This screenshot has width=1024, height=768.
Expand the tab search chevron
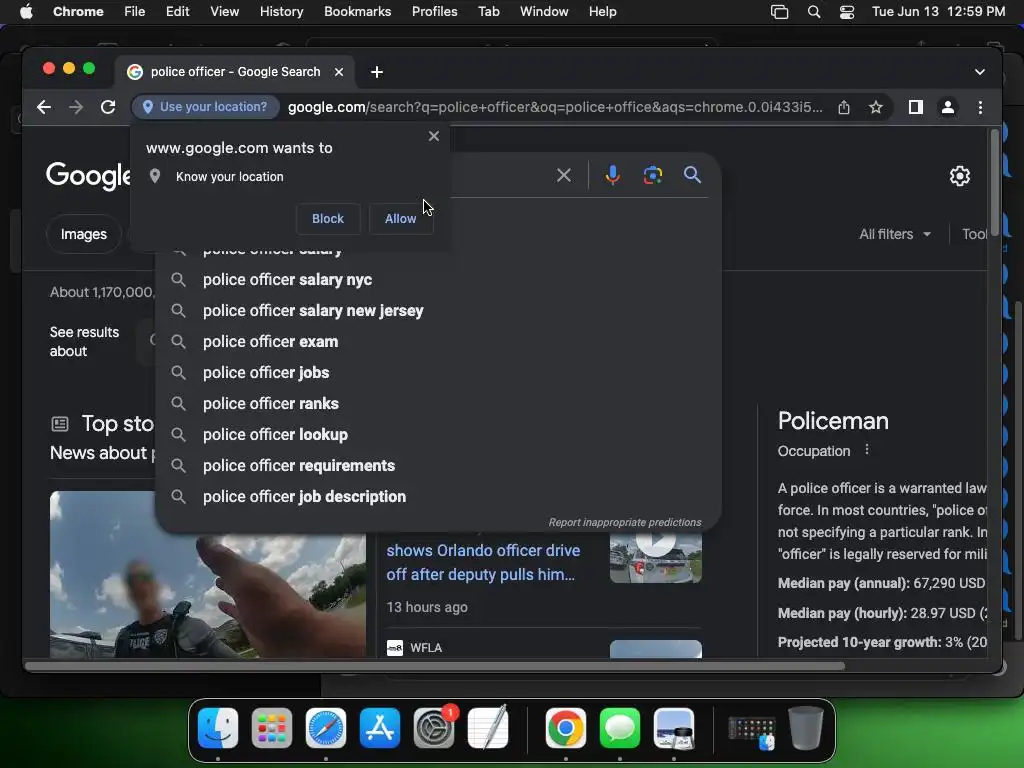pyautogui.click(x=980, y=72)
